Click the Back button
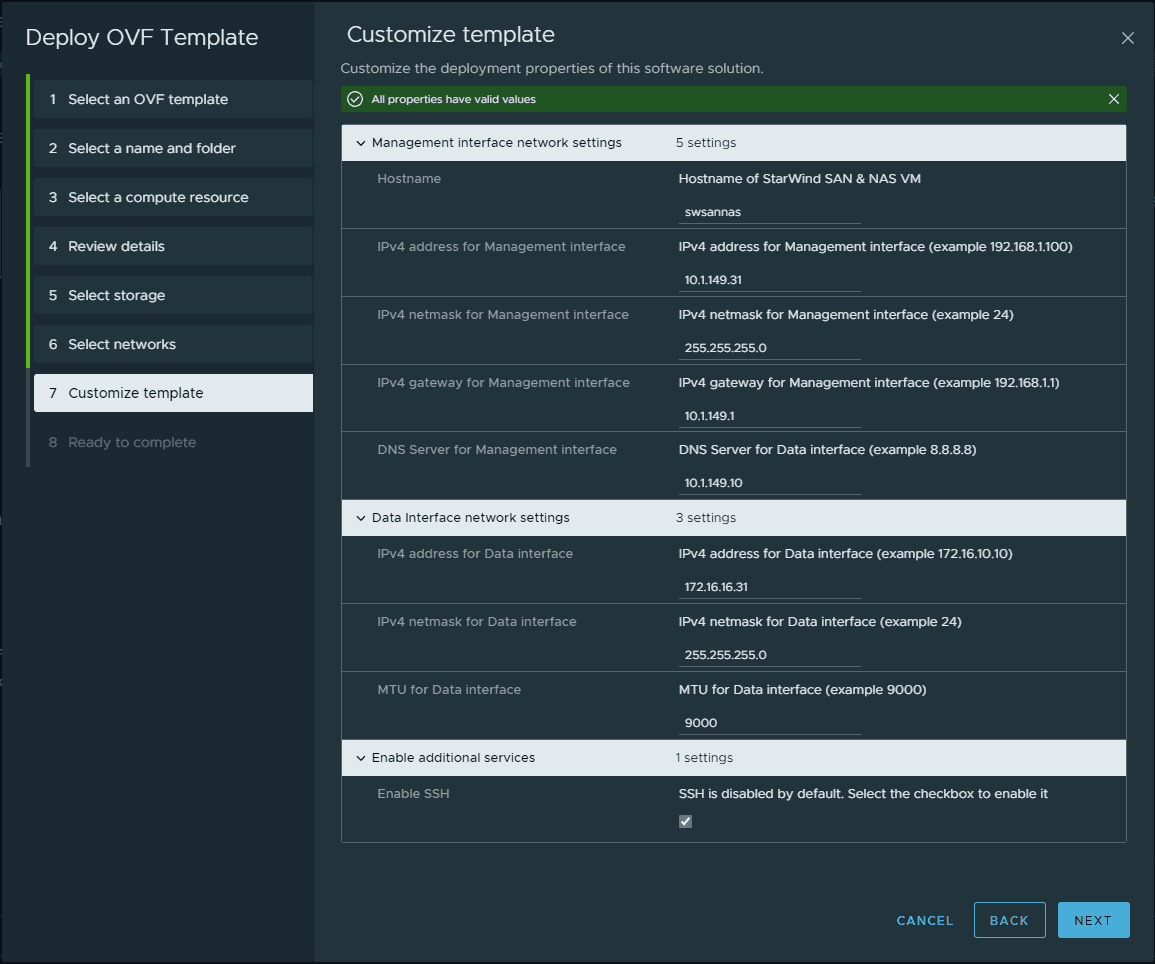Image resolution: width=1155 pixels, height=964 pixels. tap(1009, 920)
